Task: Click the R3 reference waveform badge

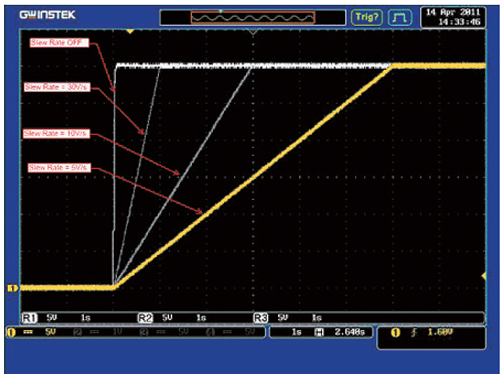Action: 261,318
